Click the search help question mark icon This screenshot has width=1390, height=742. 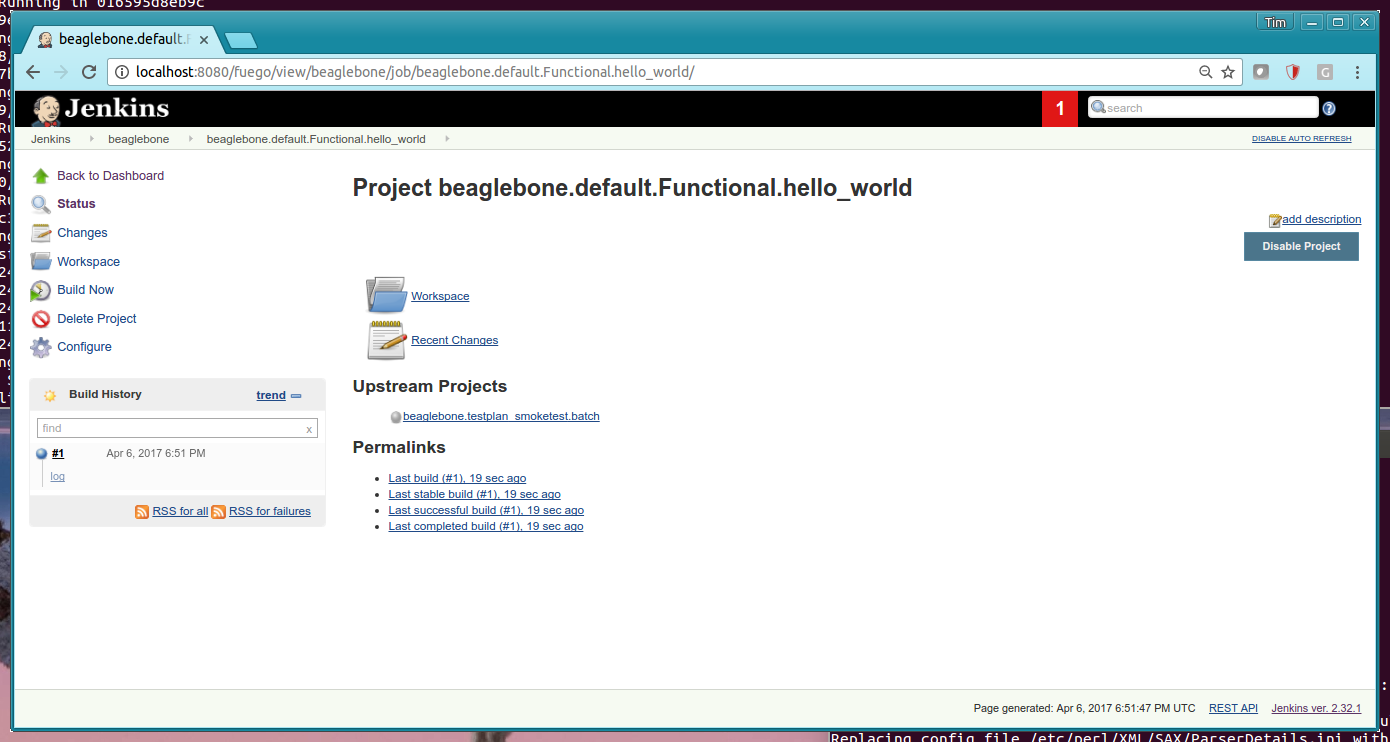click(1329, 108)
